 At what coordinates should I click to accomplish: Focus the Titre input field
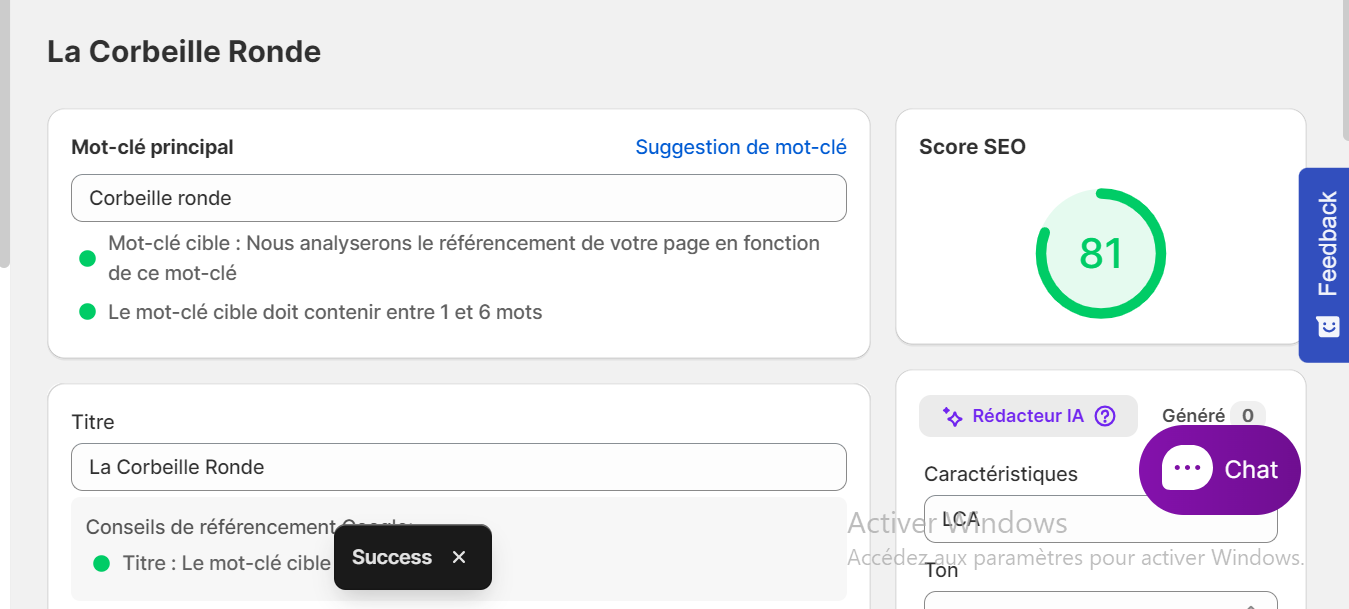point(459,467)
